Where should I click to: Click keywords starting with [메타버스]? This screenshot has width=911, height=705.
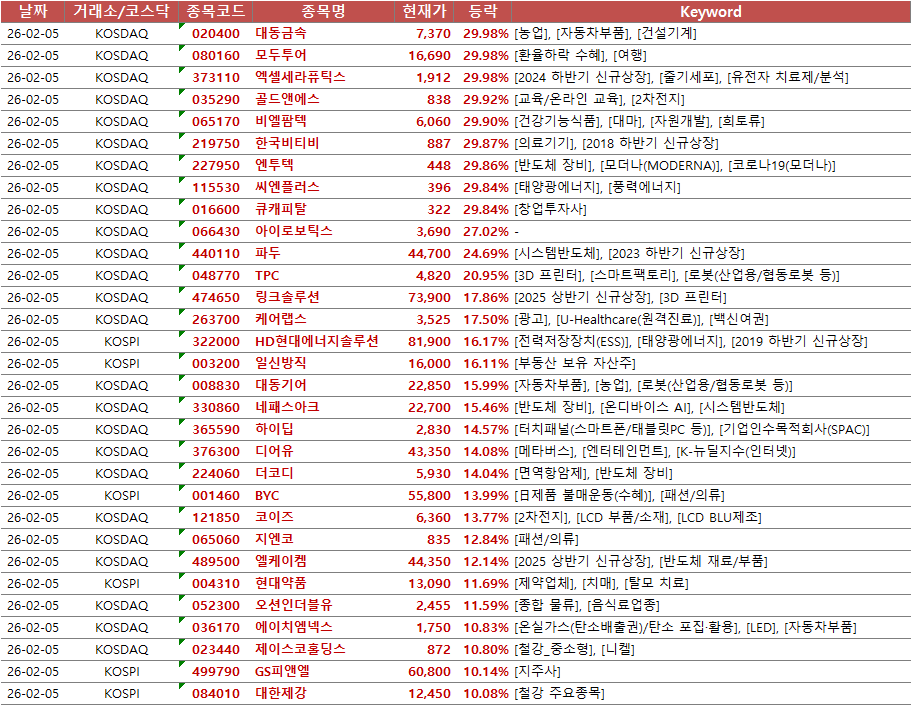[655, 452]
